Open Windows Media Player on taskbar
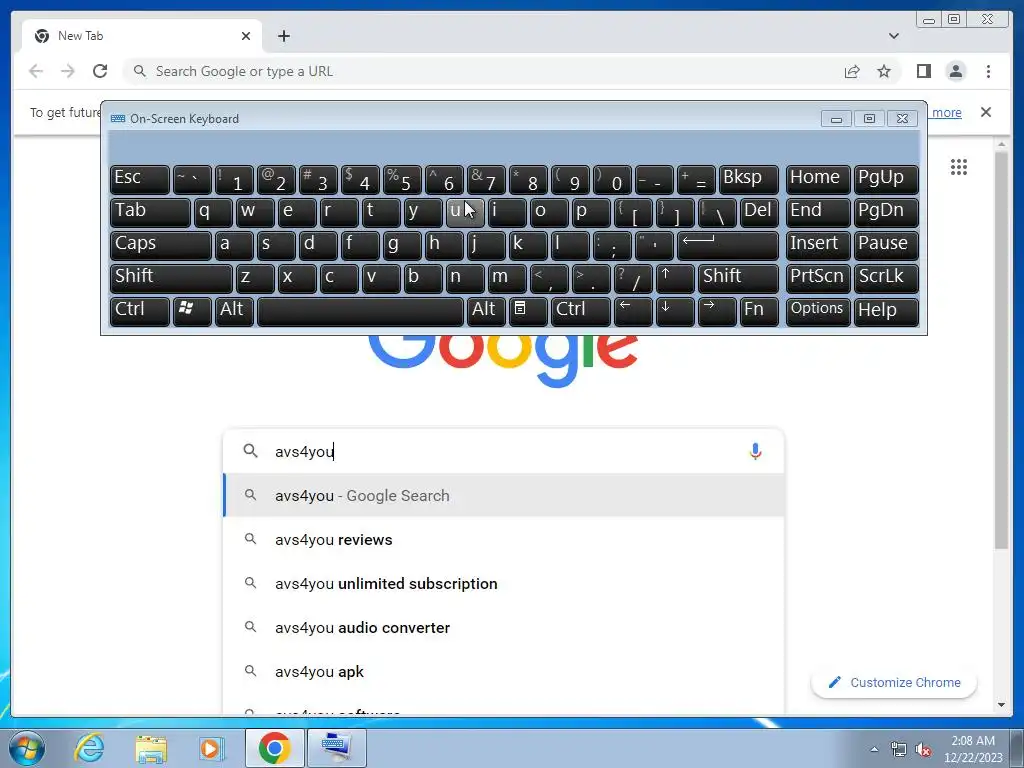This screenshot has width=1024, height=768. pos(212,748)
